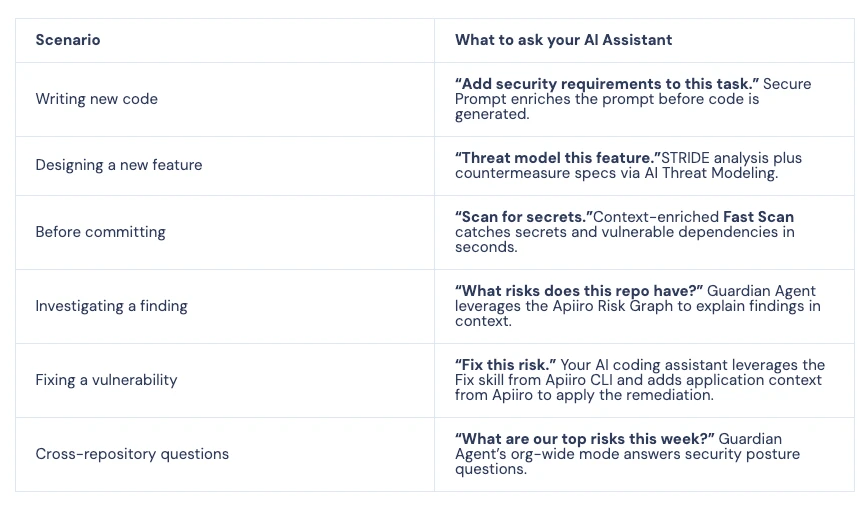Click the bold "Fix this risk." prompt

tap(505, 365)
